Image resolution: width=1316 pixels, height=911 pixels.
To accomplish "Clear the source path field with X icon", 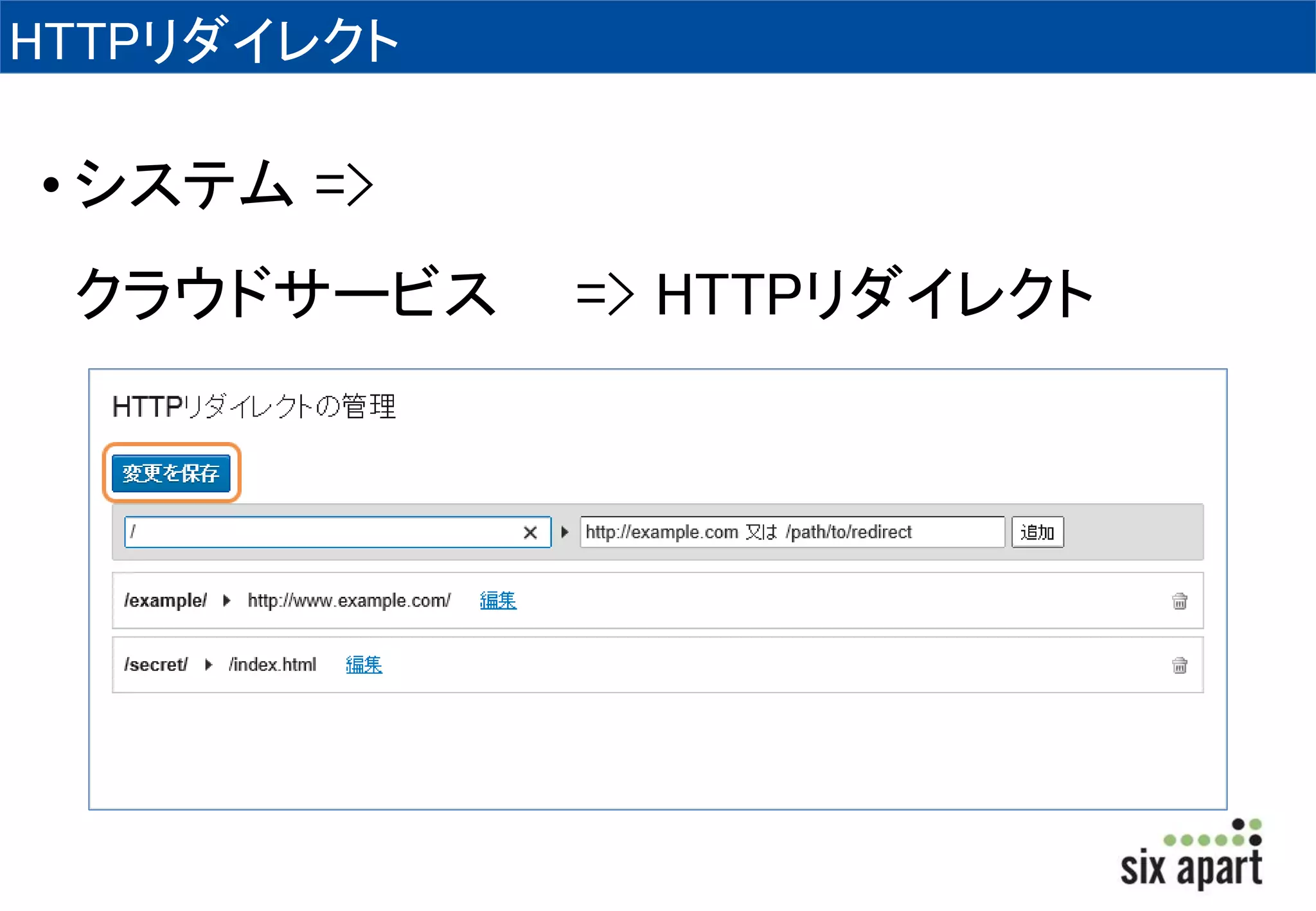I will 530,533.
